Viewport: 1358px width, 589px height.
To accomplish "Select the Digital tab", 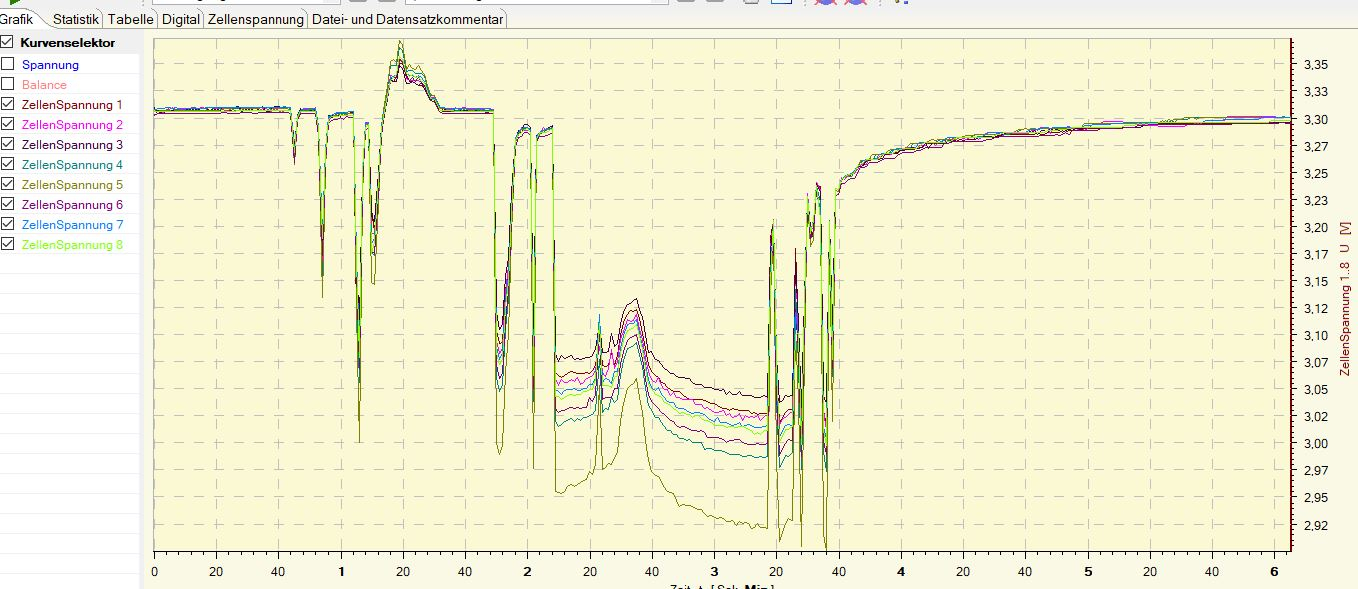I will tap(180, 19).
